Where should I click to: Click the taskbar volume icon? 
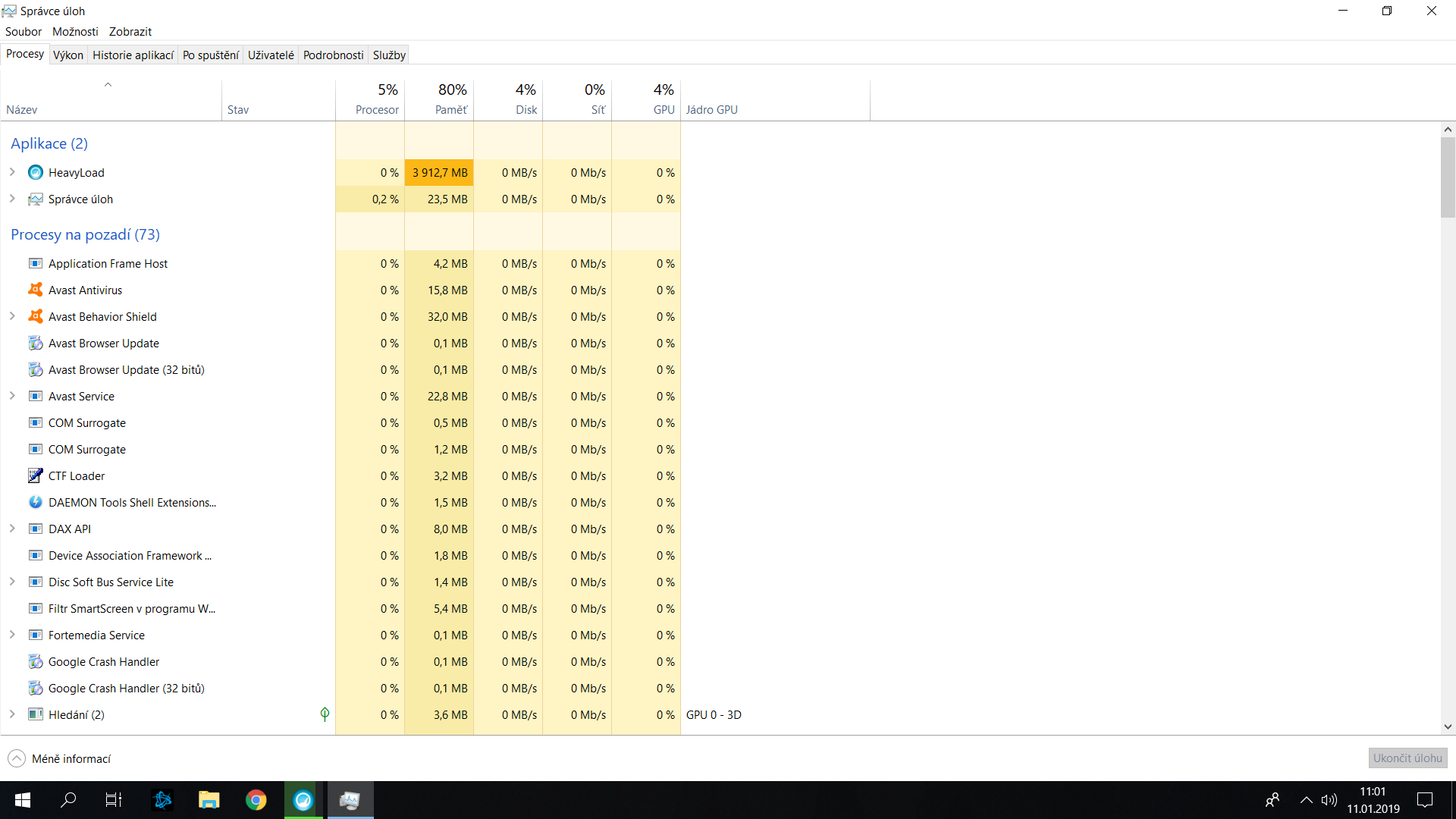1329,800
